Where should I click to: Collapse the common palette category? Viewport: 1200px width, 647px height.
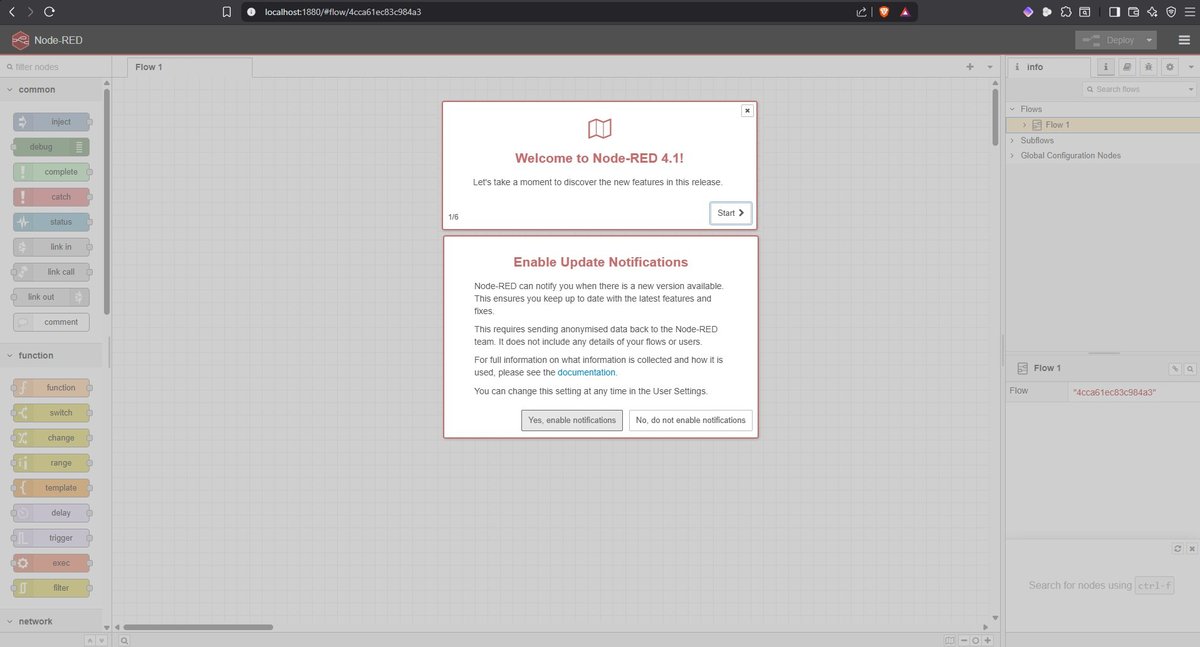pos(52,90)
